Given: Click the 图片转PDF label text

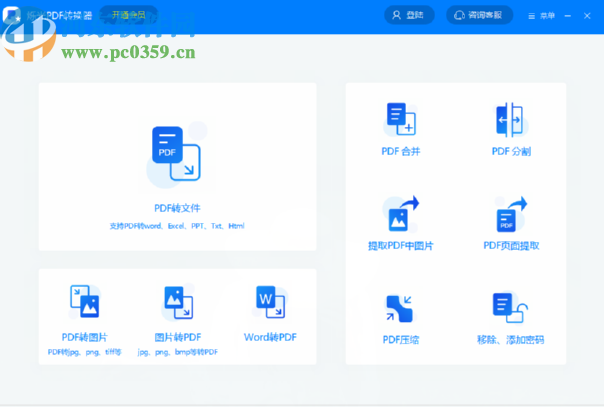Looking at the screenshot, I should [x=178, y=337].
